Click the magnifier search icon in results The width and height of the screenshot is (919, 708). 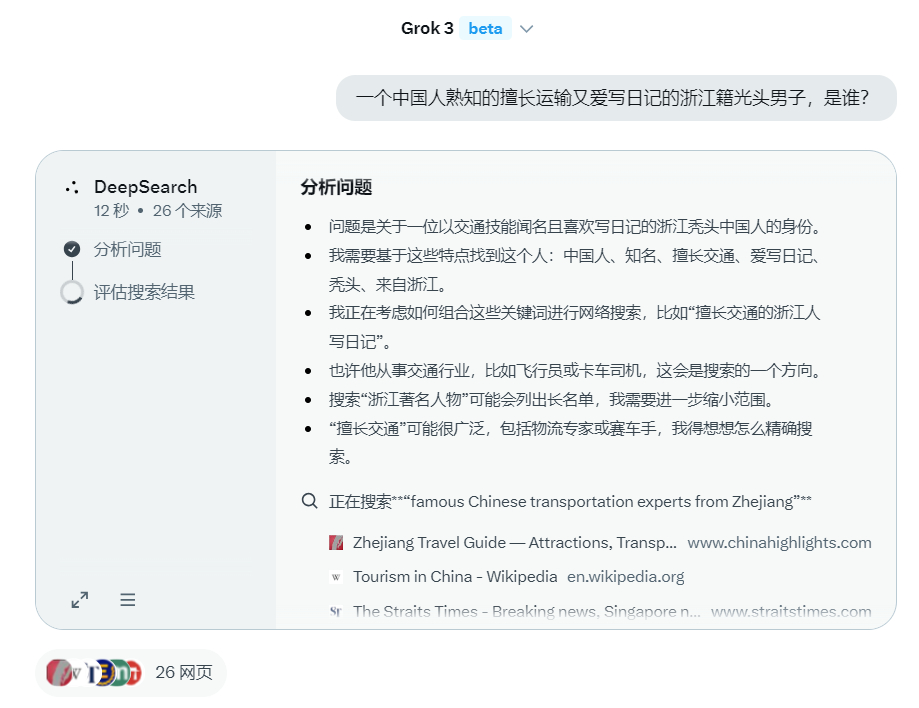[309, 501]
